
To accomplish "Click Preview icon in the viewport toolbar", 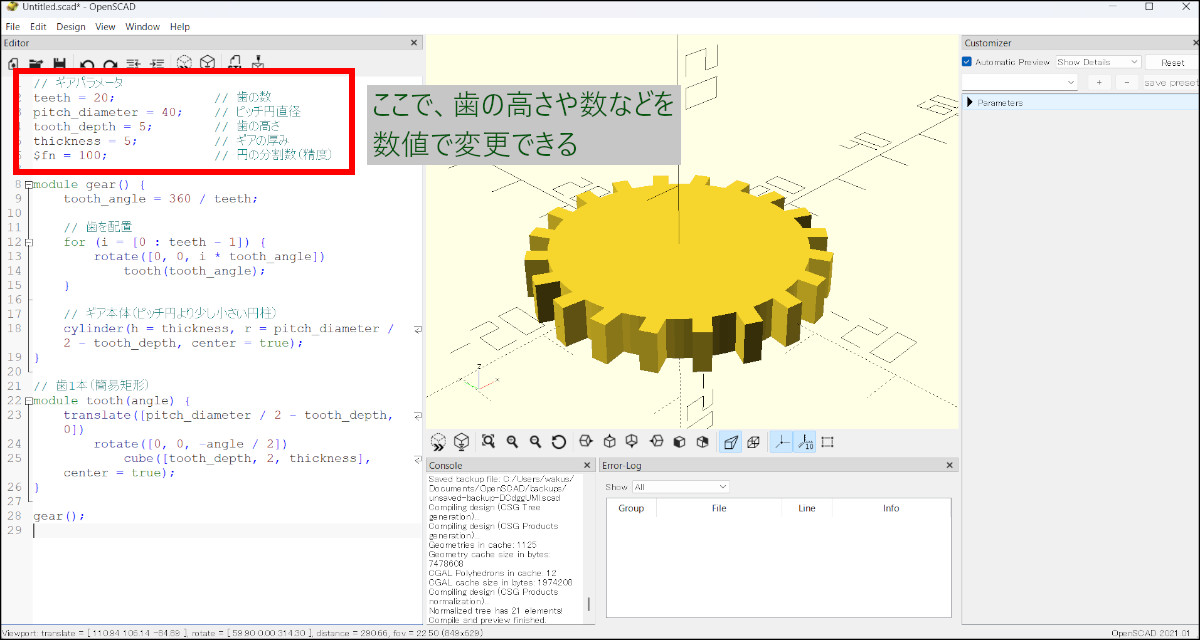I will [x=438, y=442].
